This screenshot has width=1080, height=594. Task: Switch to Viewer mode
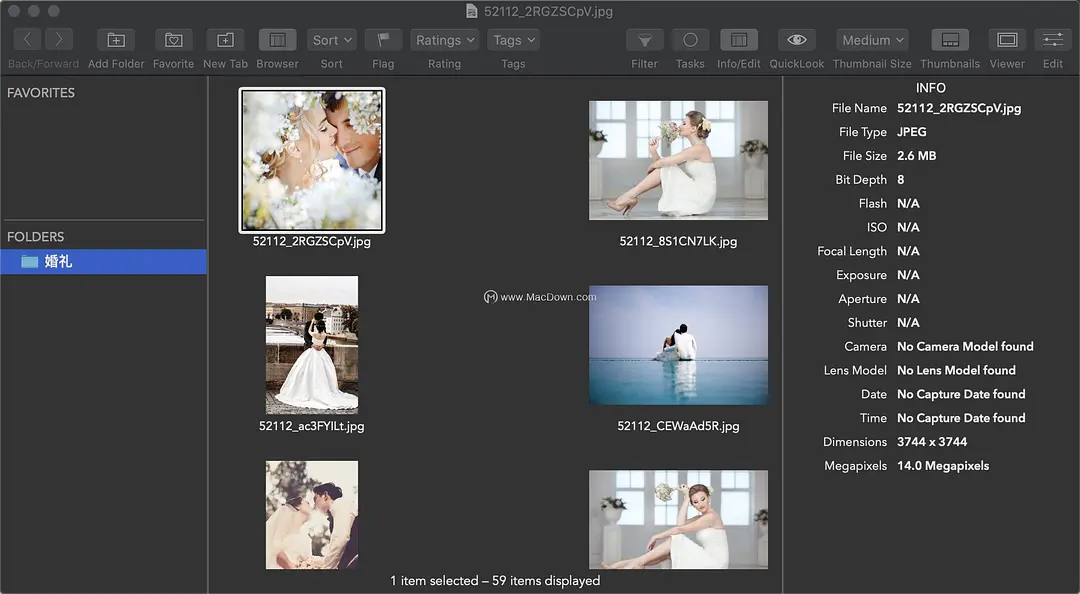click(x=1007, y=40)
